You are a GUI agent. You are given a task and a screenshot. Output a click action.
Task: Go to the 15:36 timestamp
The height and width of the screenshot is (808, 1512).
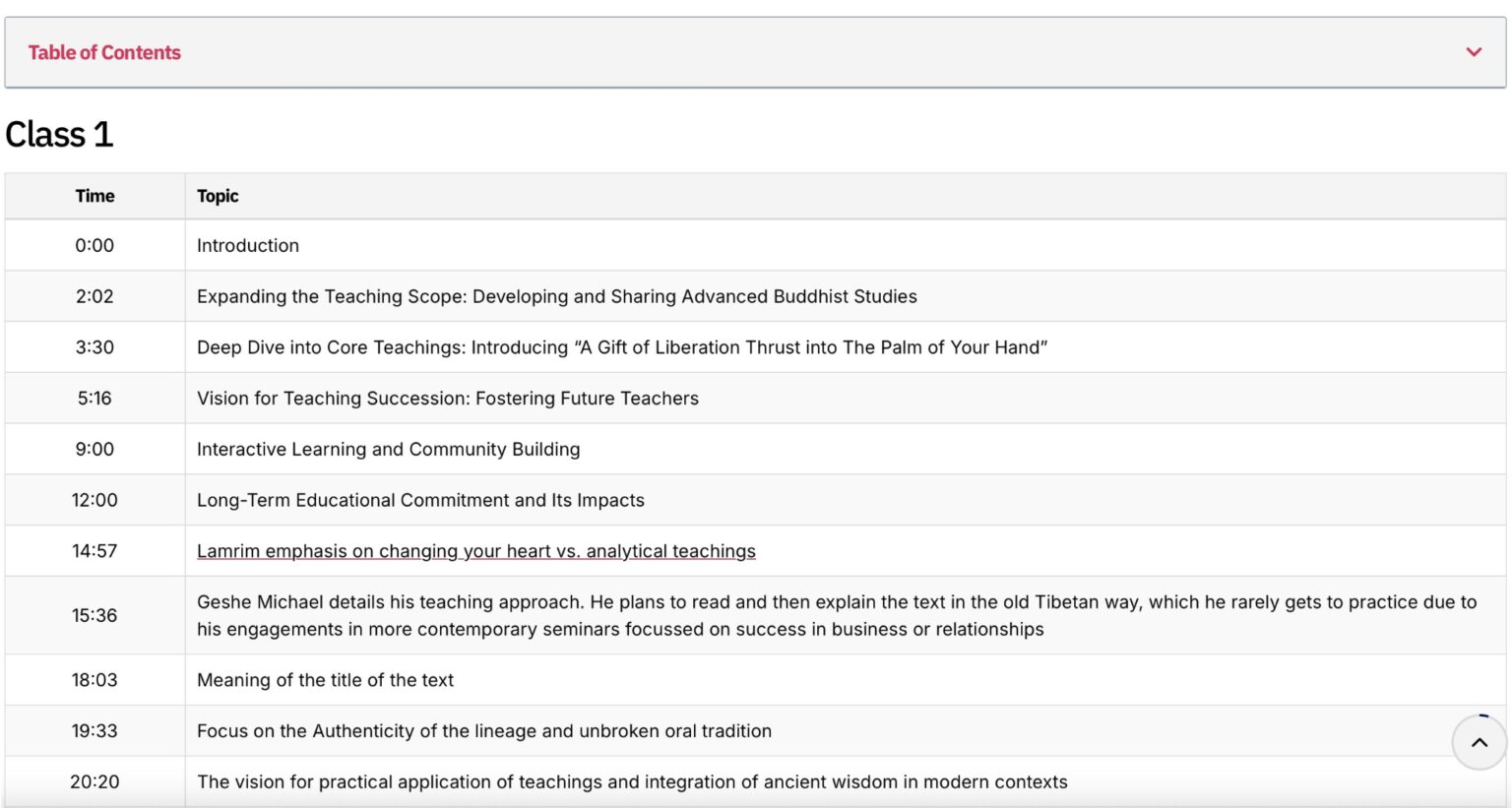pyautogui.click(x=94, y=615)
